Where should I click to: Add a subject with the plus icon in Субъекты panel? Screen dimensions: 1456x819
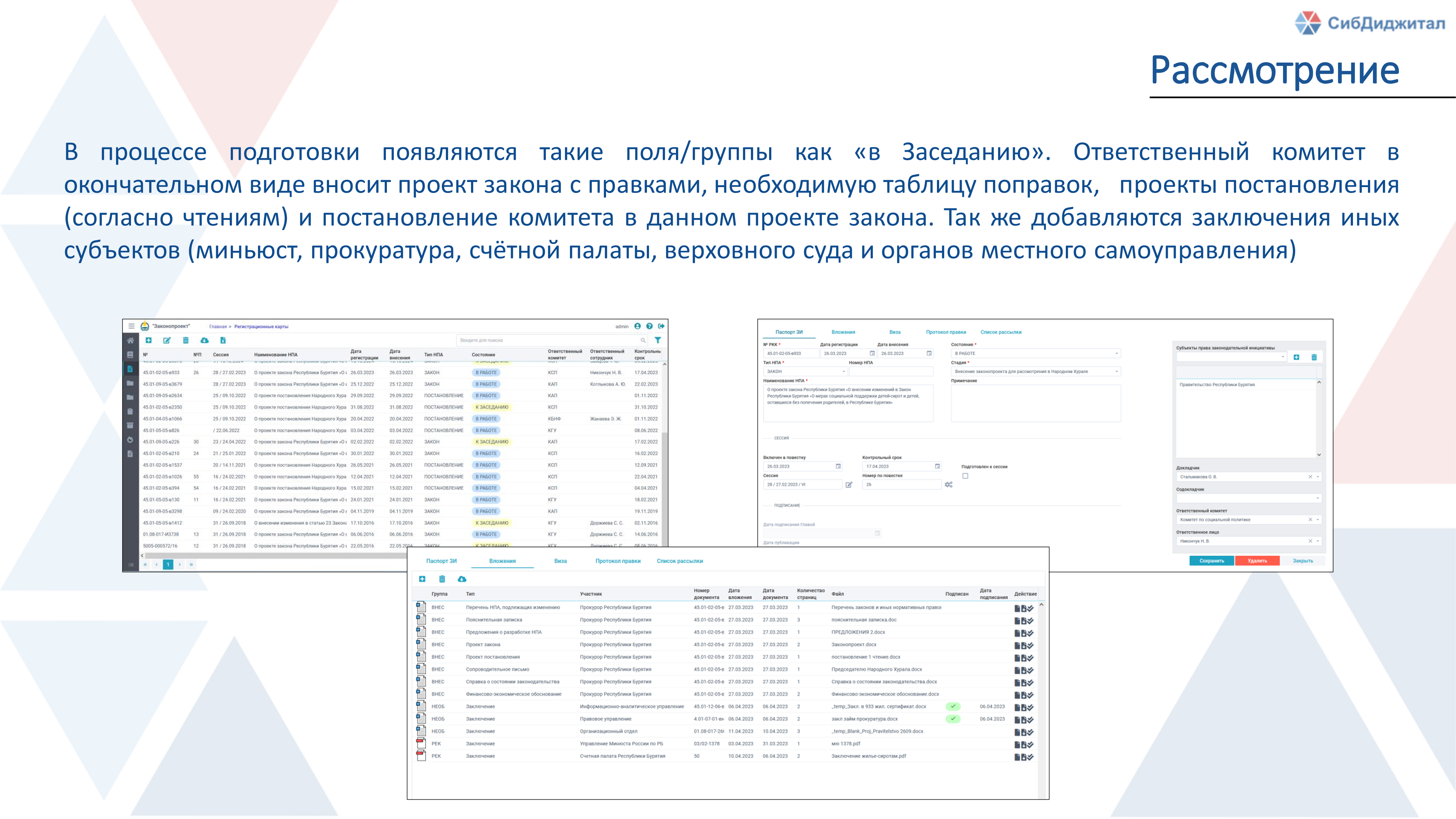1296,357
